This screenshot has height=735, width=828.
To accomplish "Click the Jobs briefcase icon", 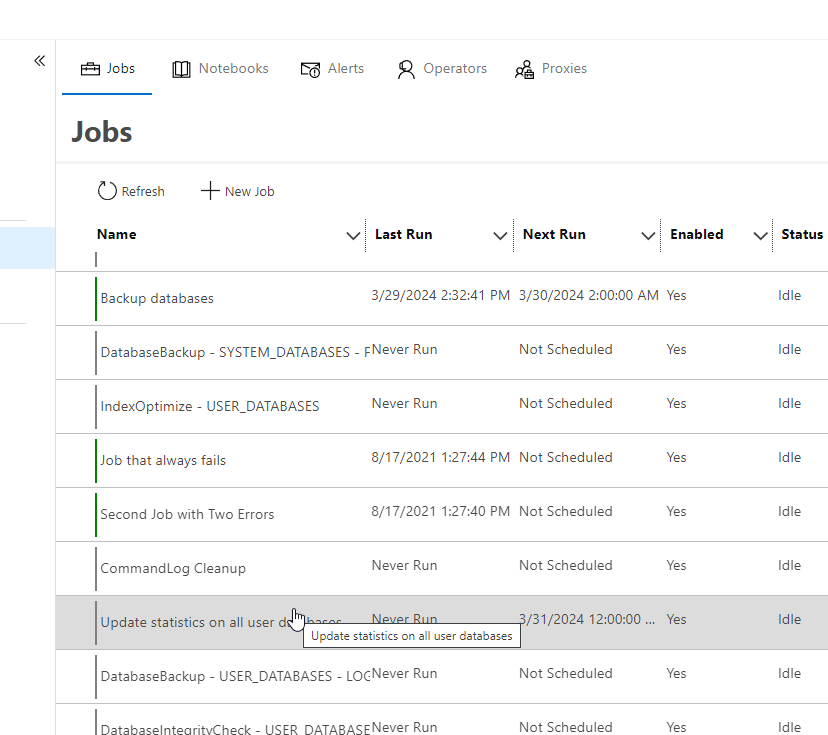I will click(90, 69).
